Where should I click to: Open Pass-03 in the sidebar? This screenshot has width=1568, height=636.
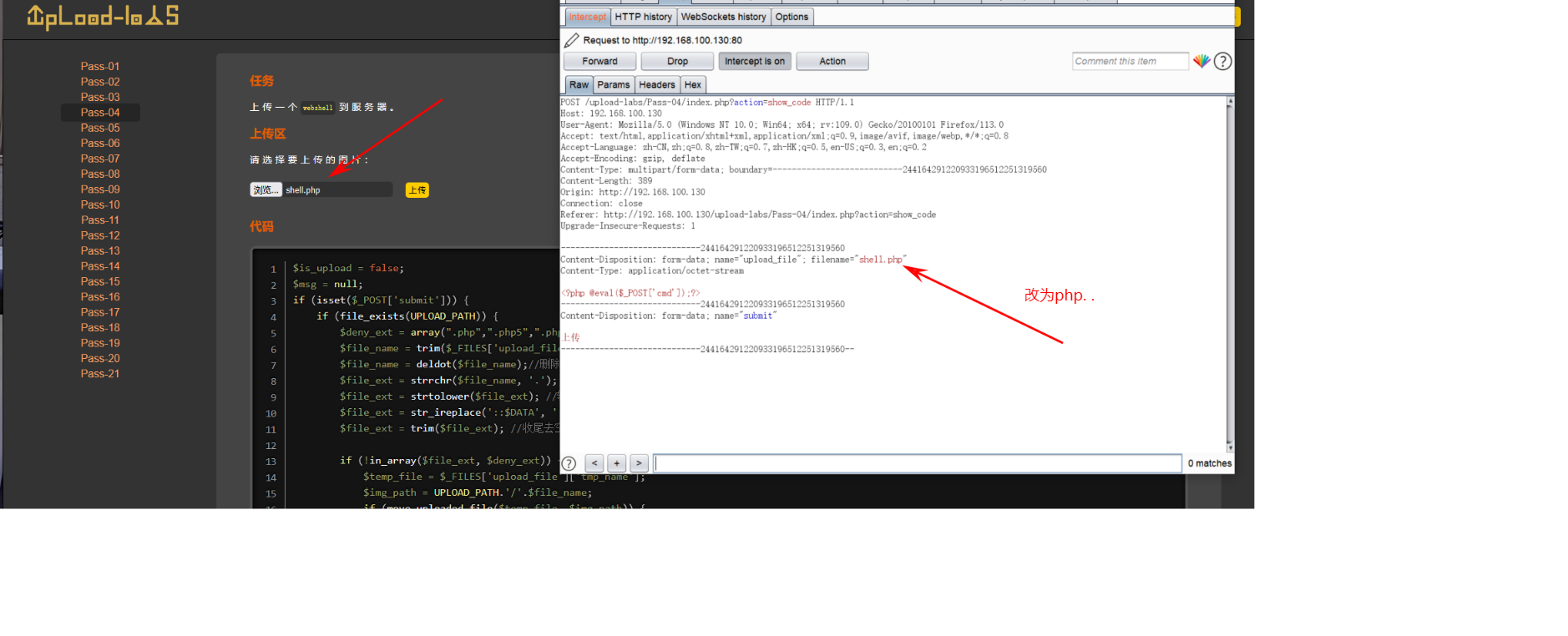(x=100, y=97)
